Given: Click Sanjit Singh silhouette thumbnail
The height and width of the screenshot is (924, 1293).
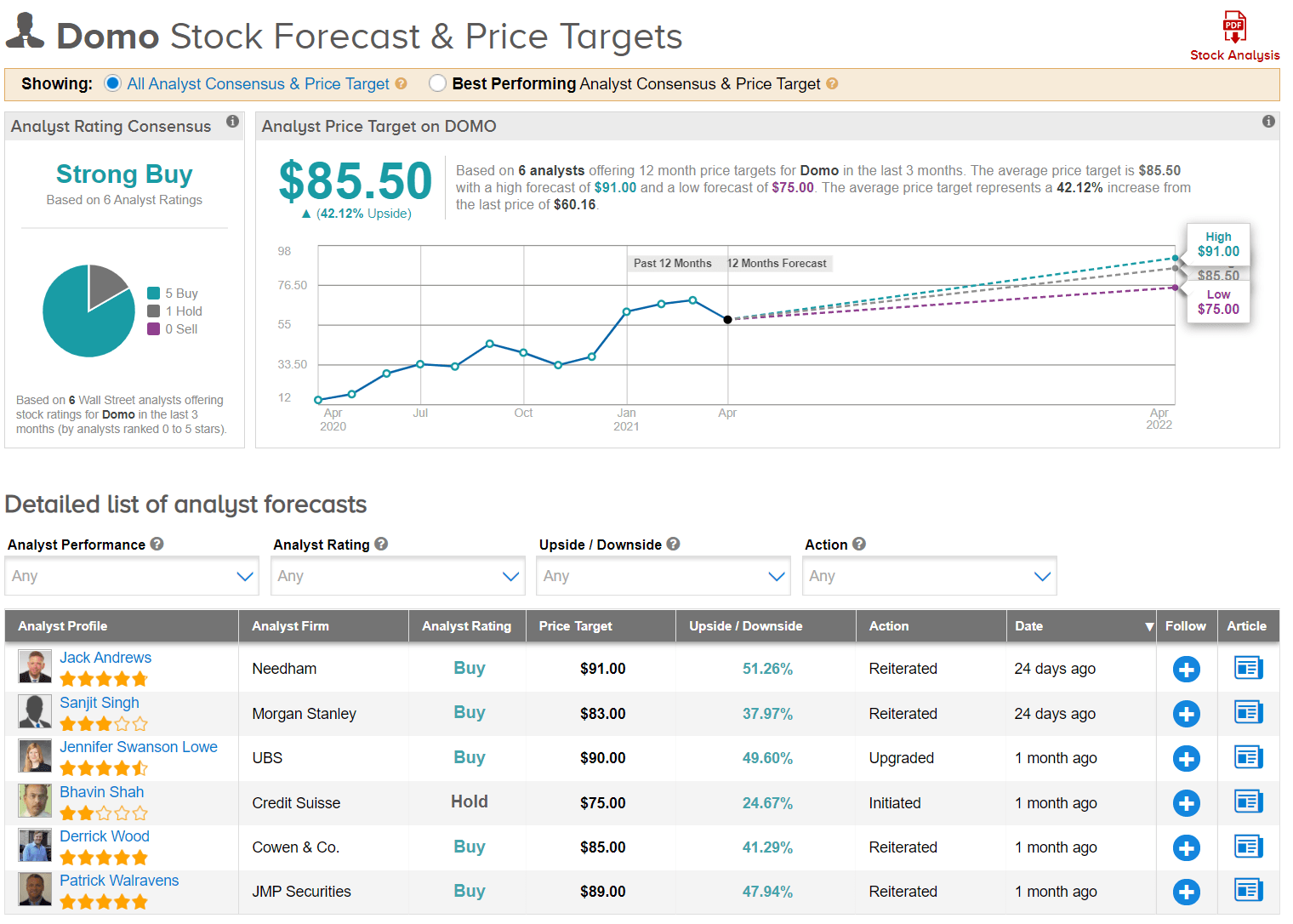Looking at the screenshot, I should (35, 711).
